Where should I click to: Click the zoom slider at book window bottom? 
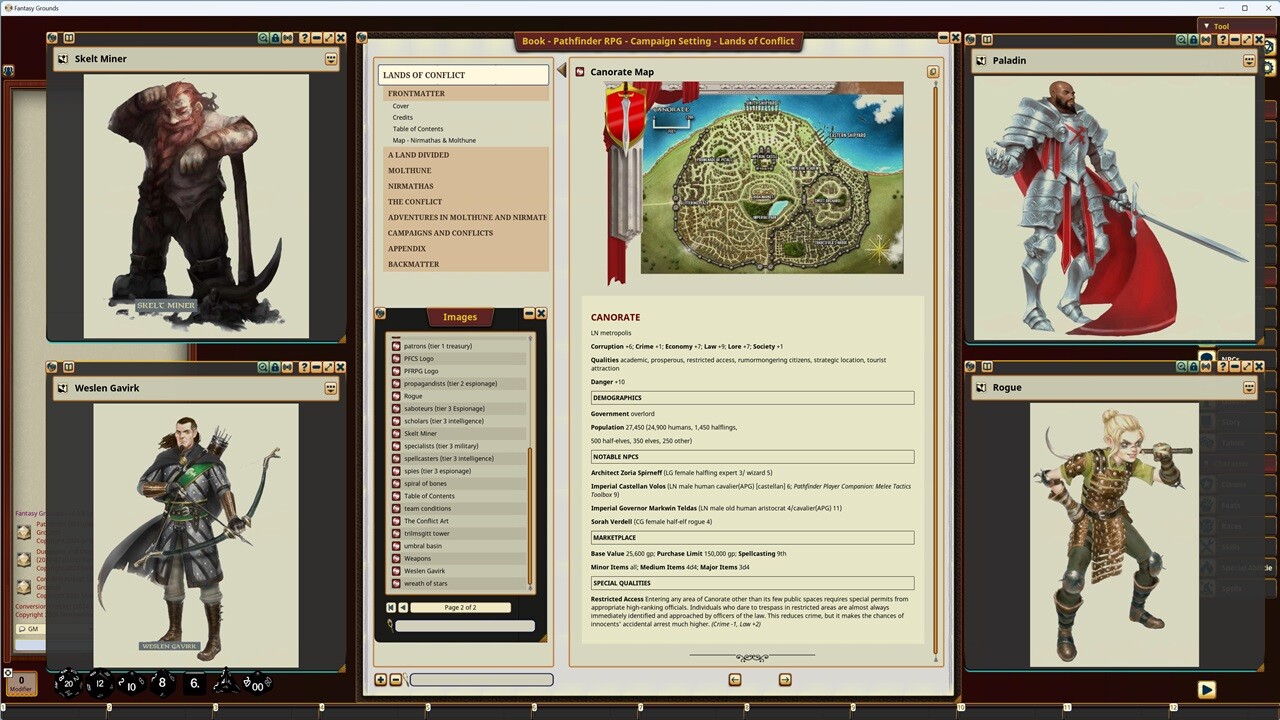coord(480,679)
